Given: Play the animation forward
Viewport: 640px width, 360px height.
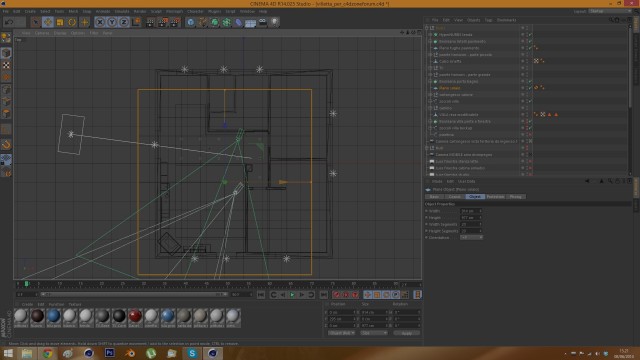Looking at the screenshot, I should point(292,294).
